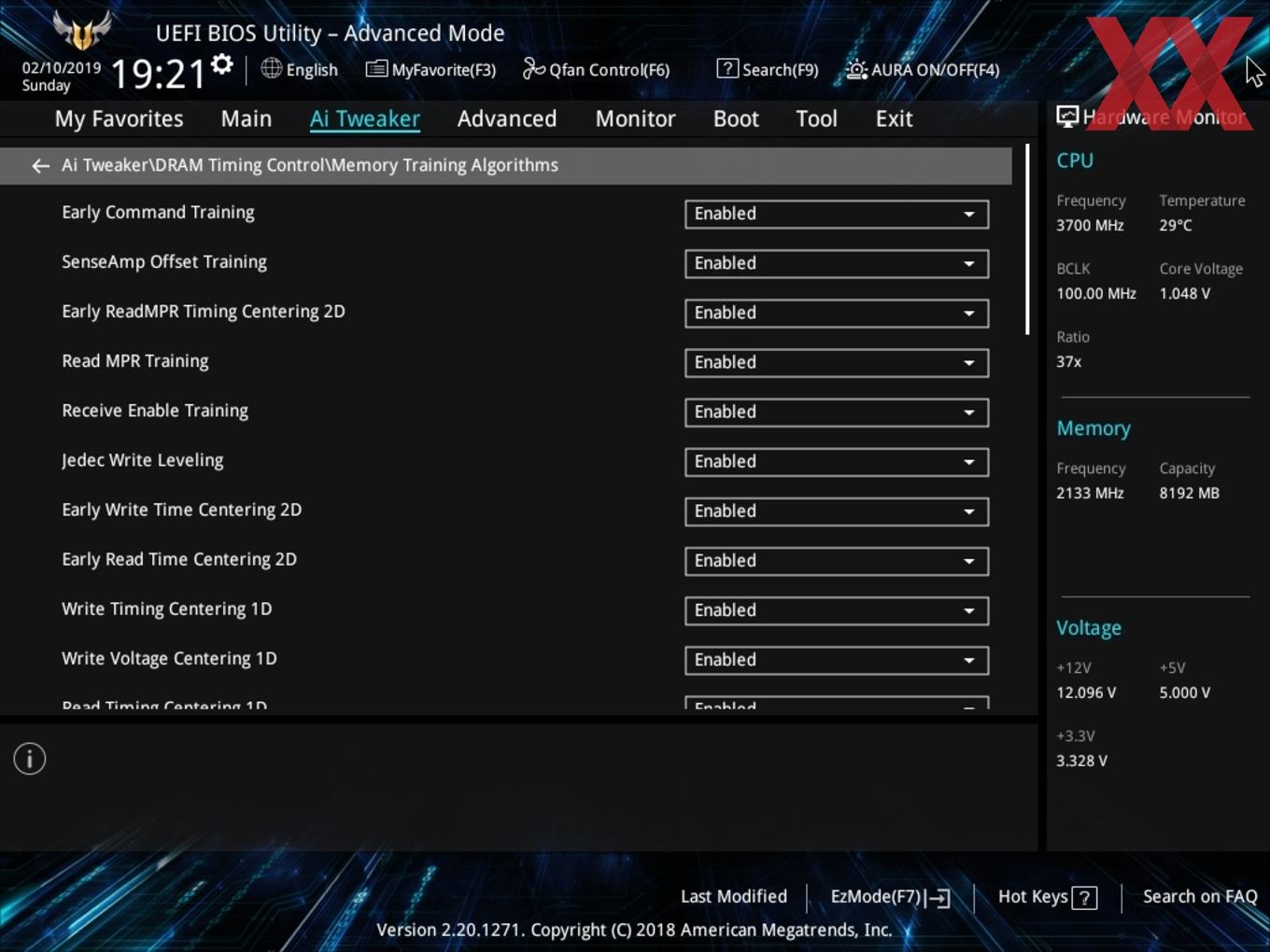This screenshot has width=1270, height=952.
Task: Open Early Command Training dropdown
Action: [x=837, y=214]
